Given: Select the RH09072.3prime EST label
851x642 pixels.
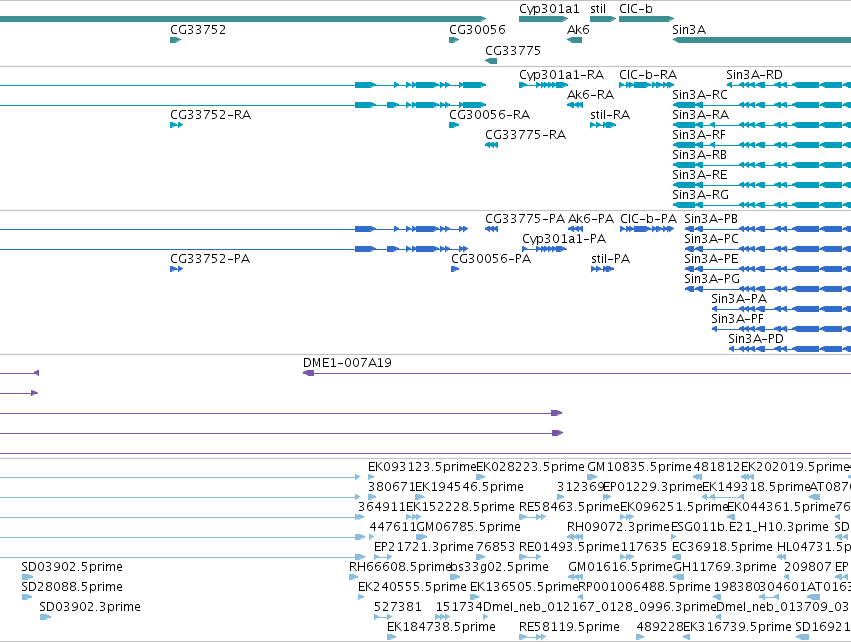Looking at the screenshot, I should pyautogui.click(x=618, y=527).
